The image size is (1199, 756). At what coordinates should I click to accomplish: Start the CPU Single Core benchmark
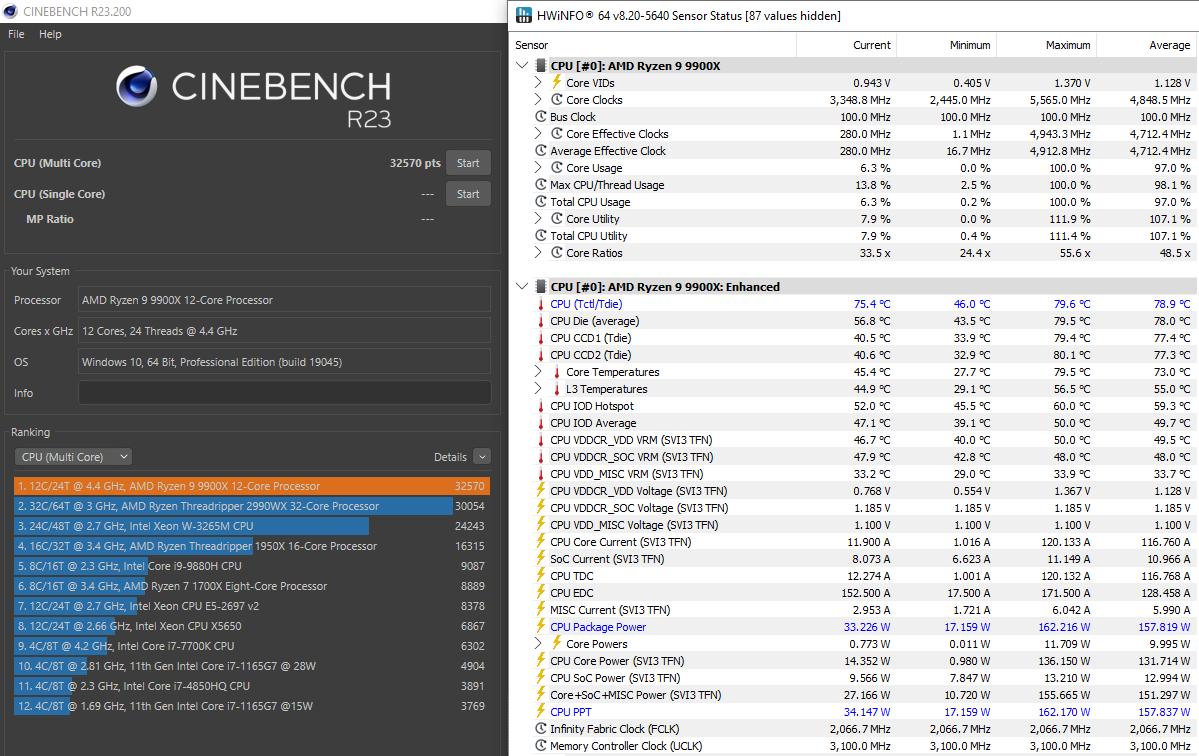point(468,194)
